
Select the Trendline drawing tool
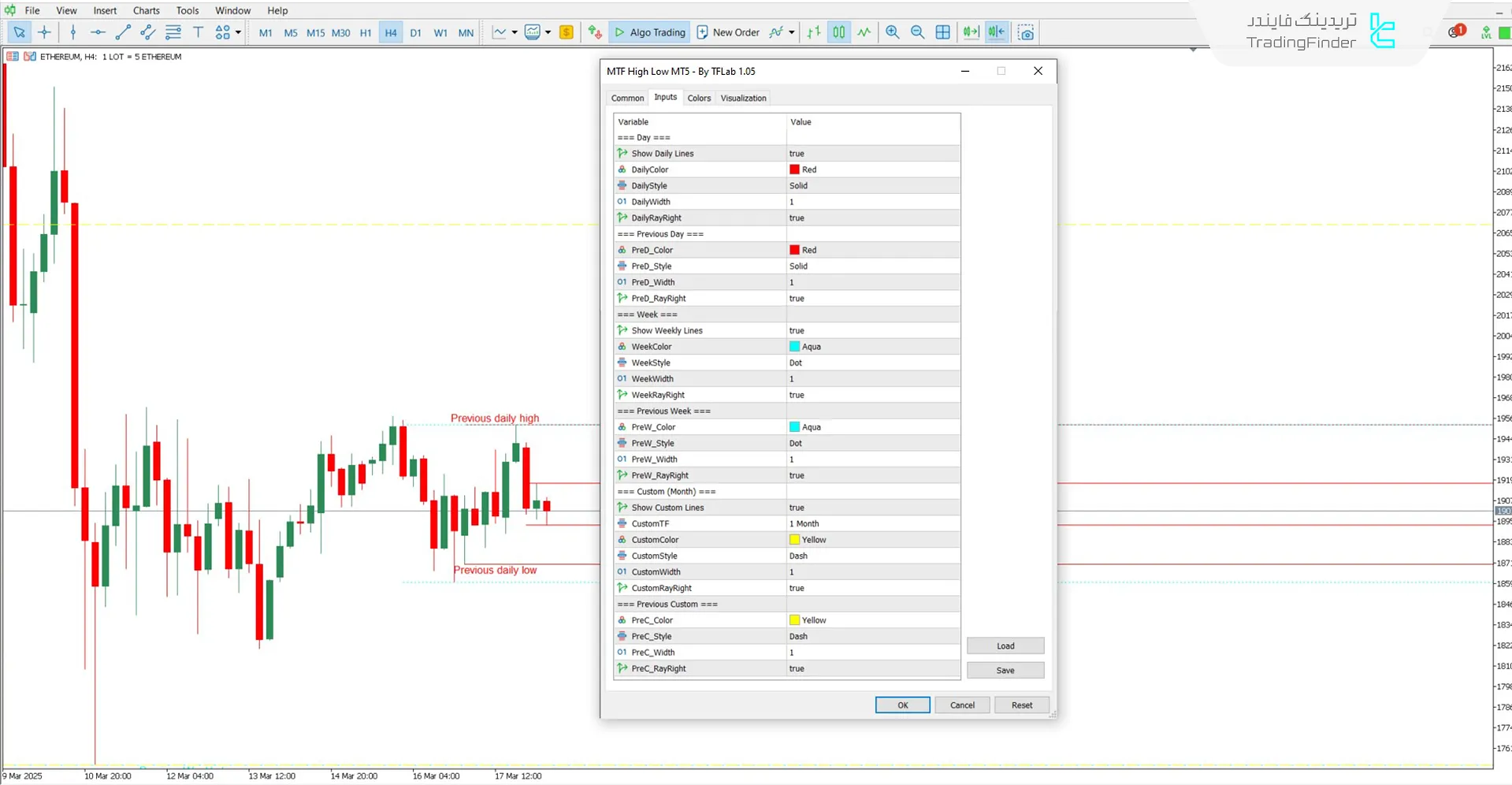(x=122, y=32)
